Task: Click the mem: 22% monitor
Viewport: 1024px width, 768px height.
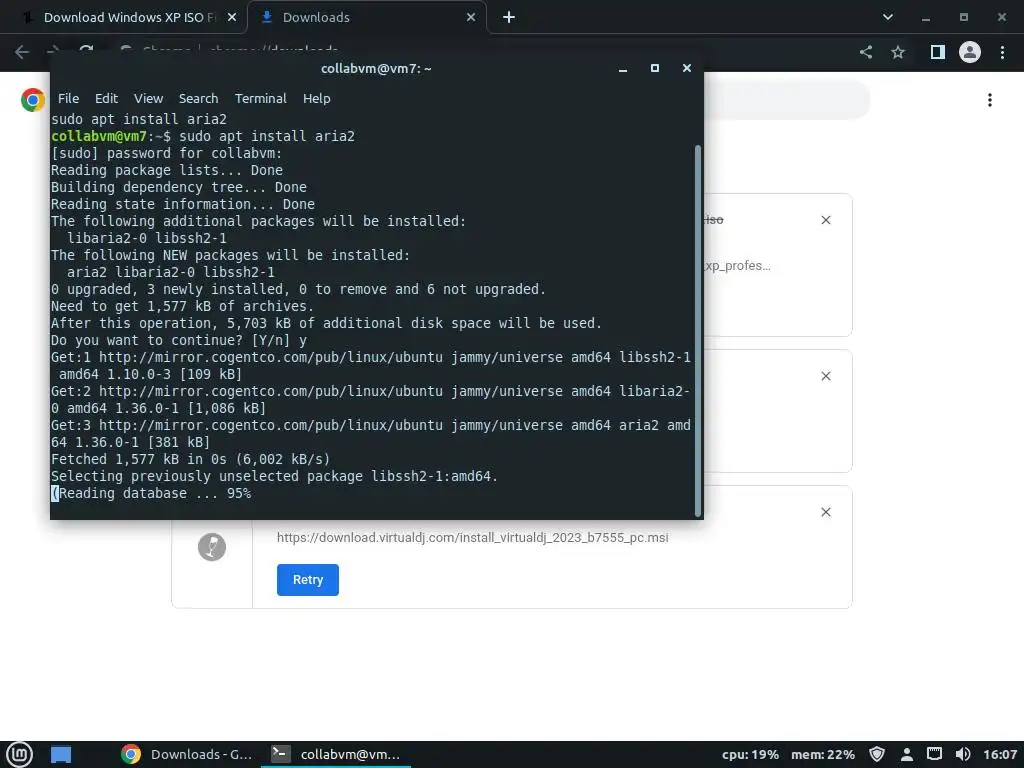Action: click(x=823, y=754)
